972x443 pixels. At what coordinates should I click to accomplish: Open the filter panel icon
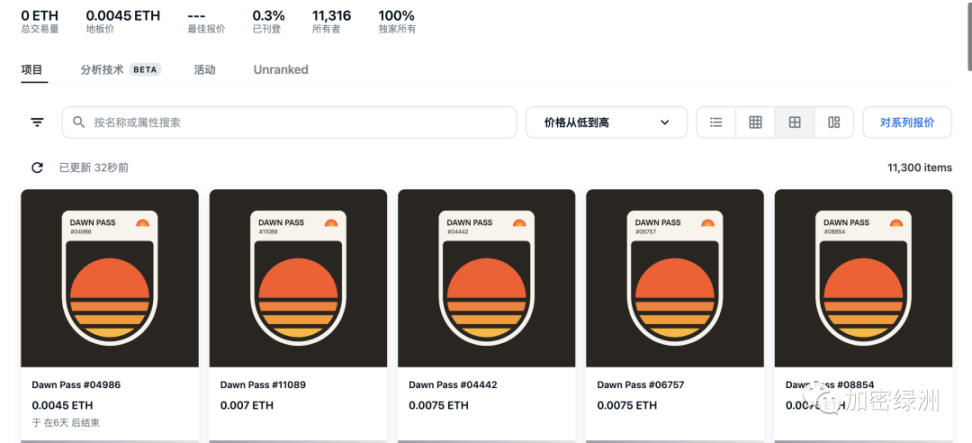pos(37,122)
